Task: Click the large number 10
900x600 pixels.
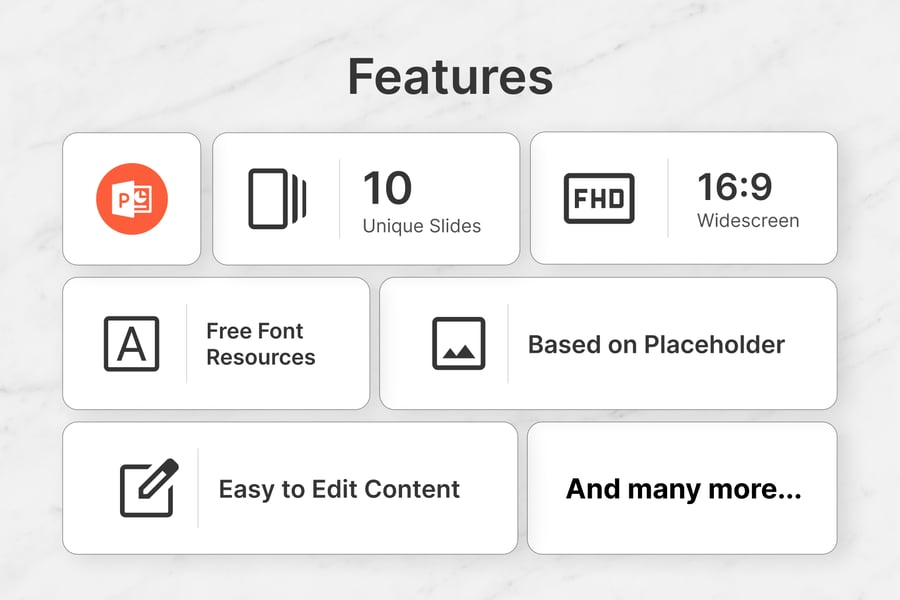Action: tap(387, 188)
